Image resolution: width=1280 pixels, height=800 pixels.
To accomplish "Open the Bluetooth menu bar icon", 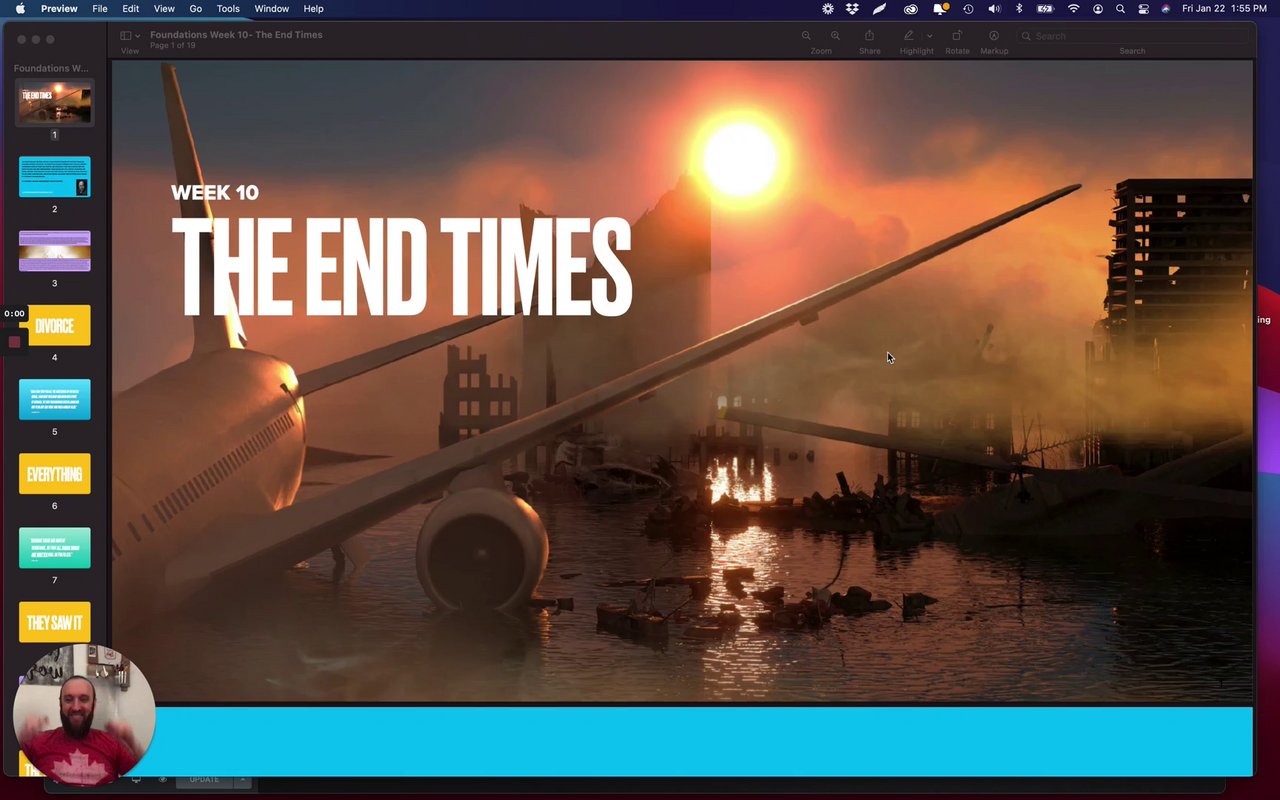I will point(1019,8).
